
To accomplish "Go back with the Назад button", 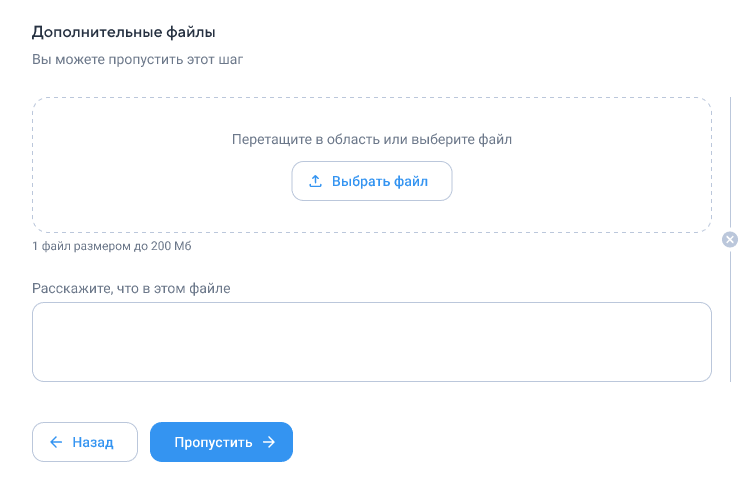I will tap(85, 442).
